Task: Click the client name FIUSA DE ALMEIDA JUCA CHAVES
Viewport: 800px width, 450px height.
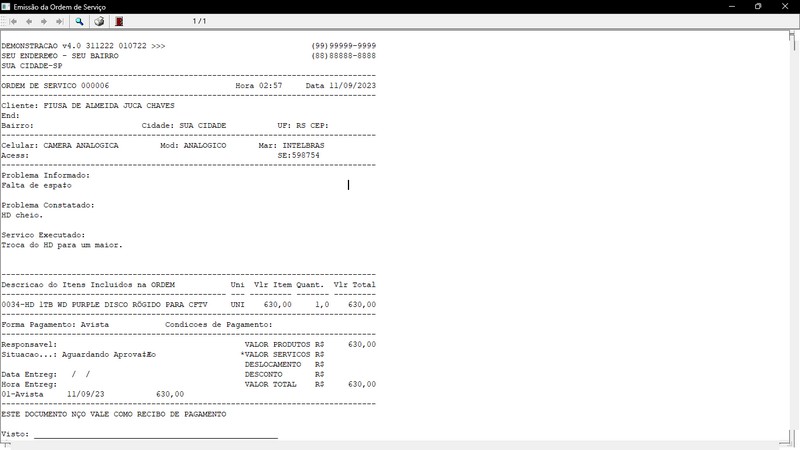Action: [109, 106]
